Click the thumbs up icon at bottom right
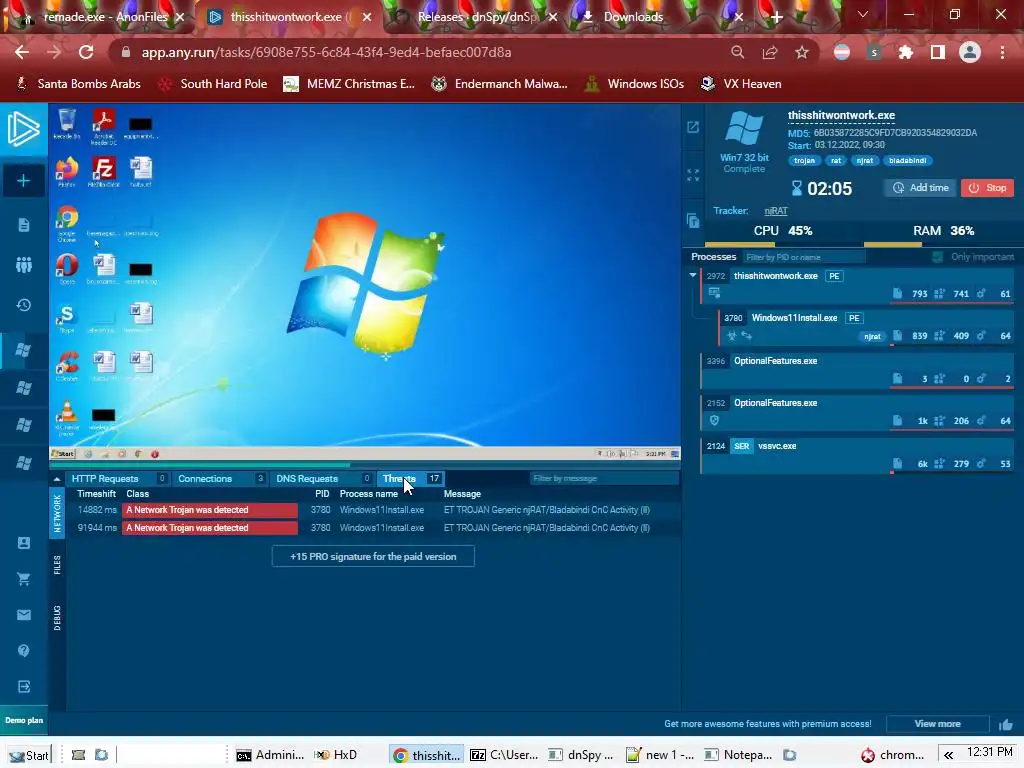Viewport: 1024px width, 768px height. 1006,724
